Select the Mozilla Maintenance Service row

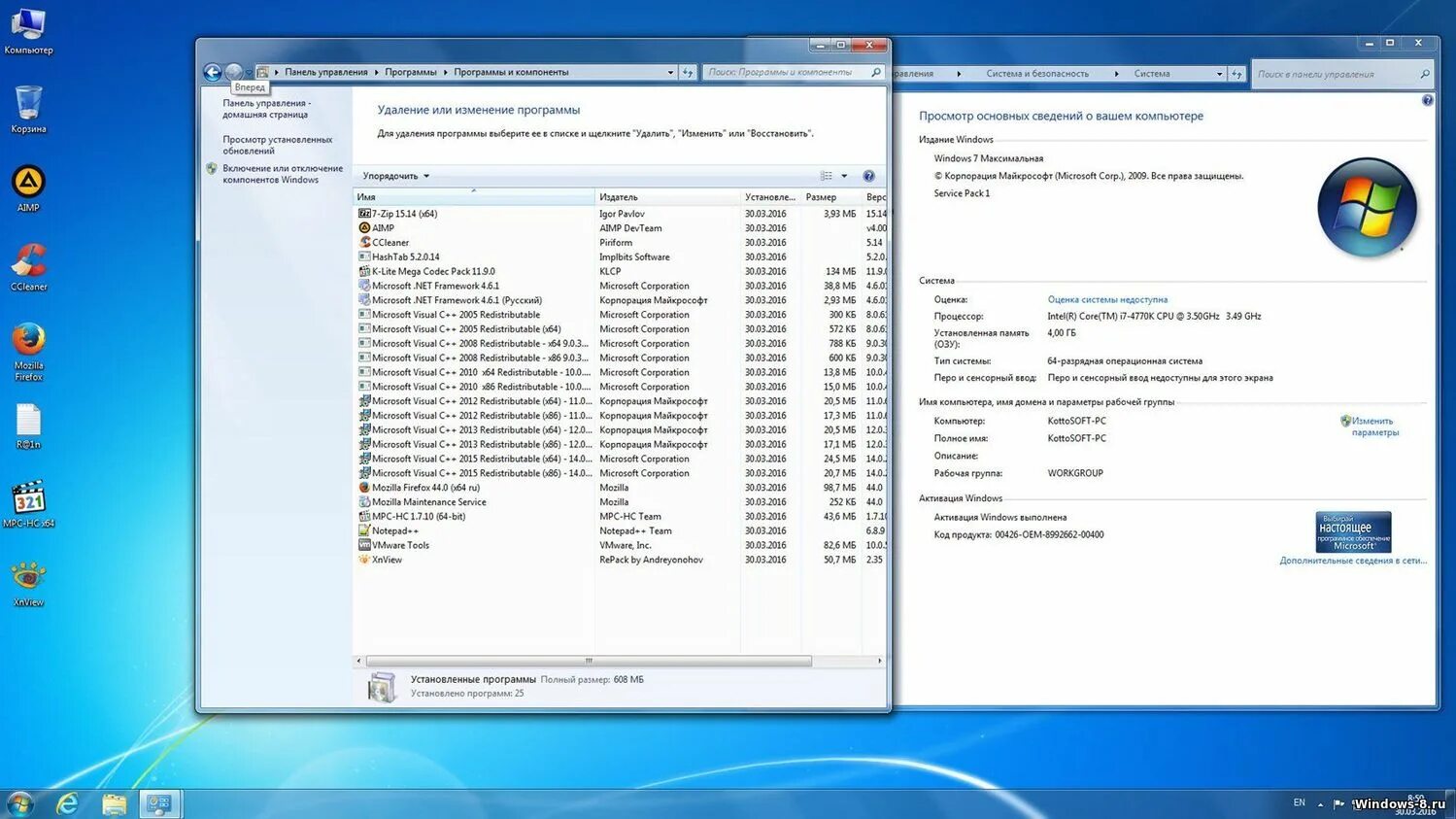pos(621,502)
